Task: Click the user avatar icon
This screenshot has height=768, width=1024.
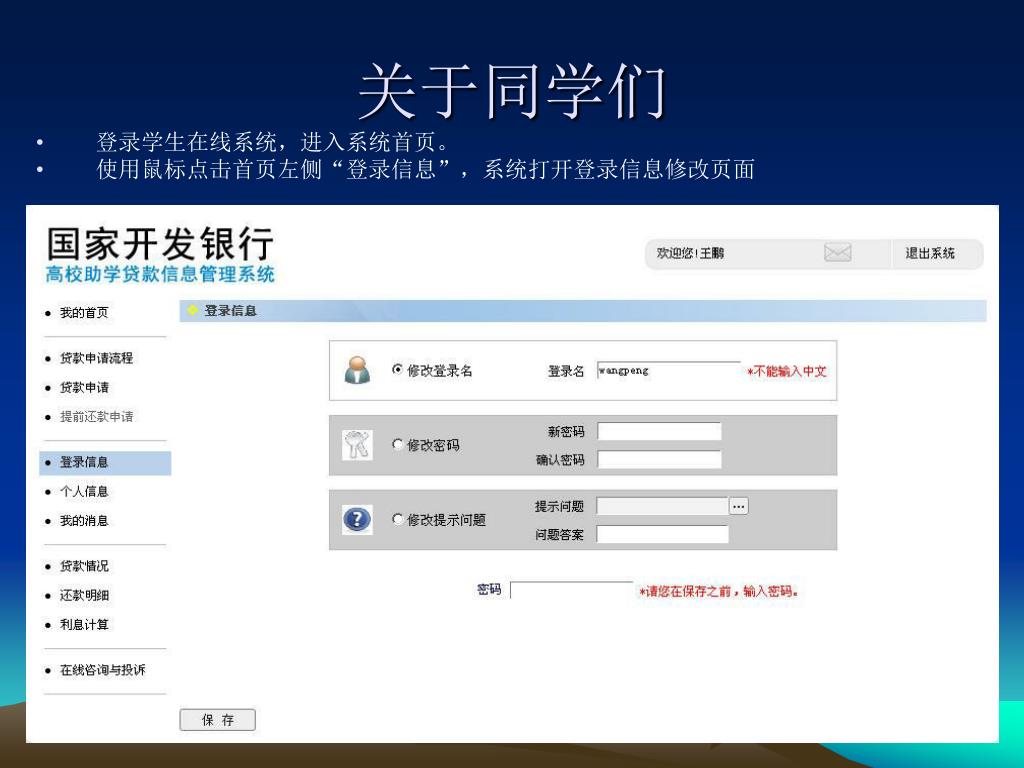Action: point(357,370)
